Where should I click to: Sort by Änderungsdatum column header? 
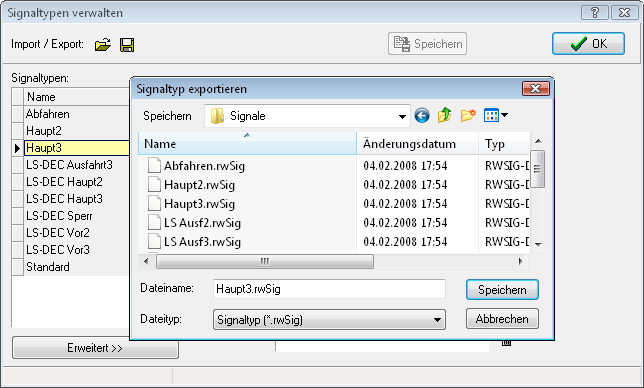[418, 144]
